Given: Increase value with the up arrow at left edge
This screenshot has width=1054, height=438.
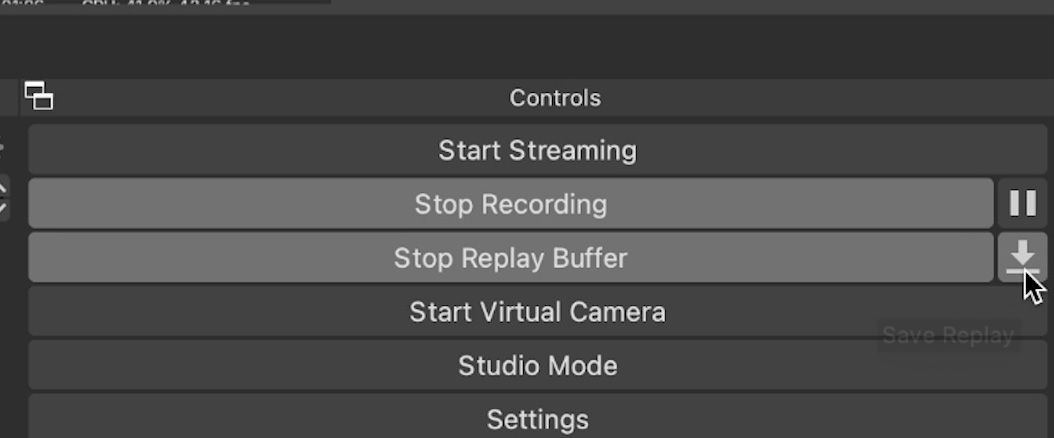Looking at the screenshot, I should click(3, 188).
